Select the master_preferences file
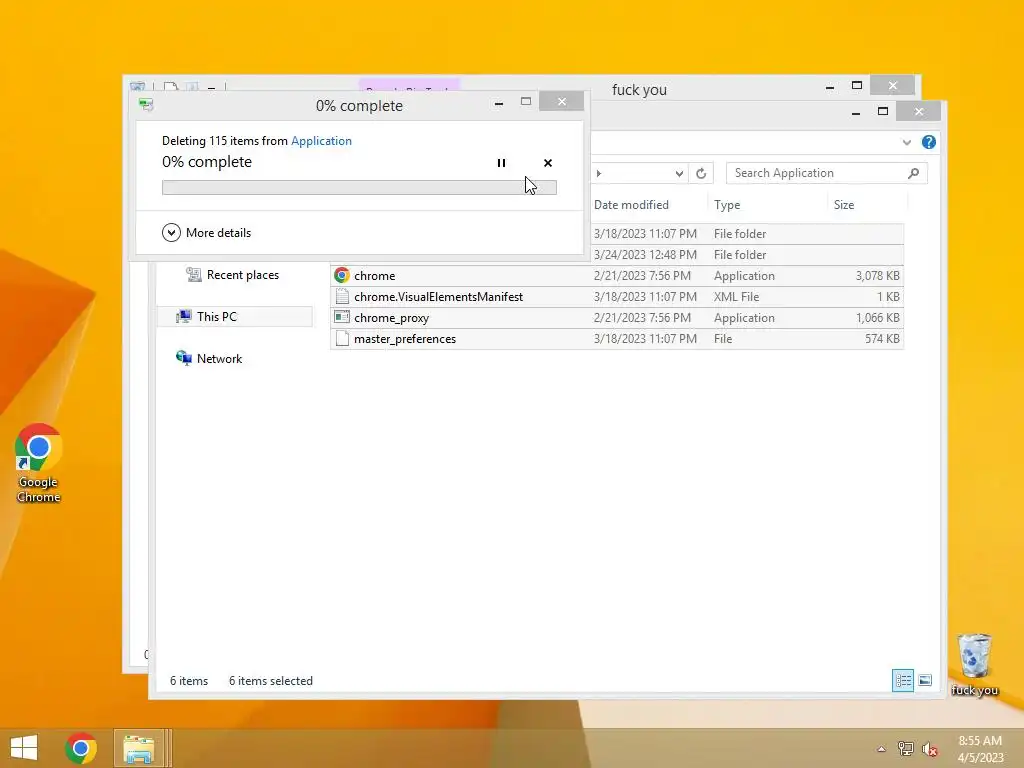The image size is (1024, 768). click(617, 338)
